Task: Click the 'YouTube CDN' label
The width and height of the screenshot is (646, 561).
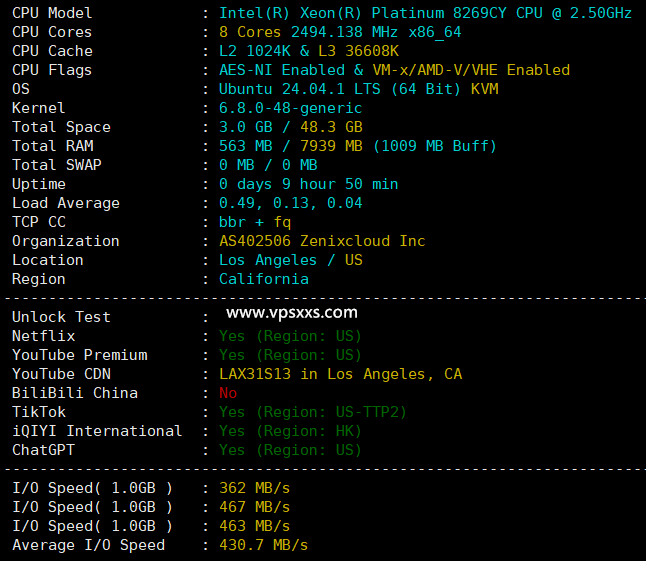Action: (61, 374)
